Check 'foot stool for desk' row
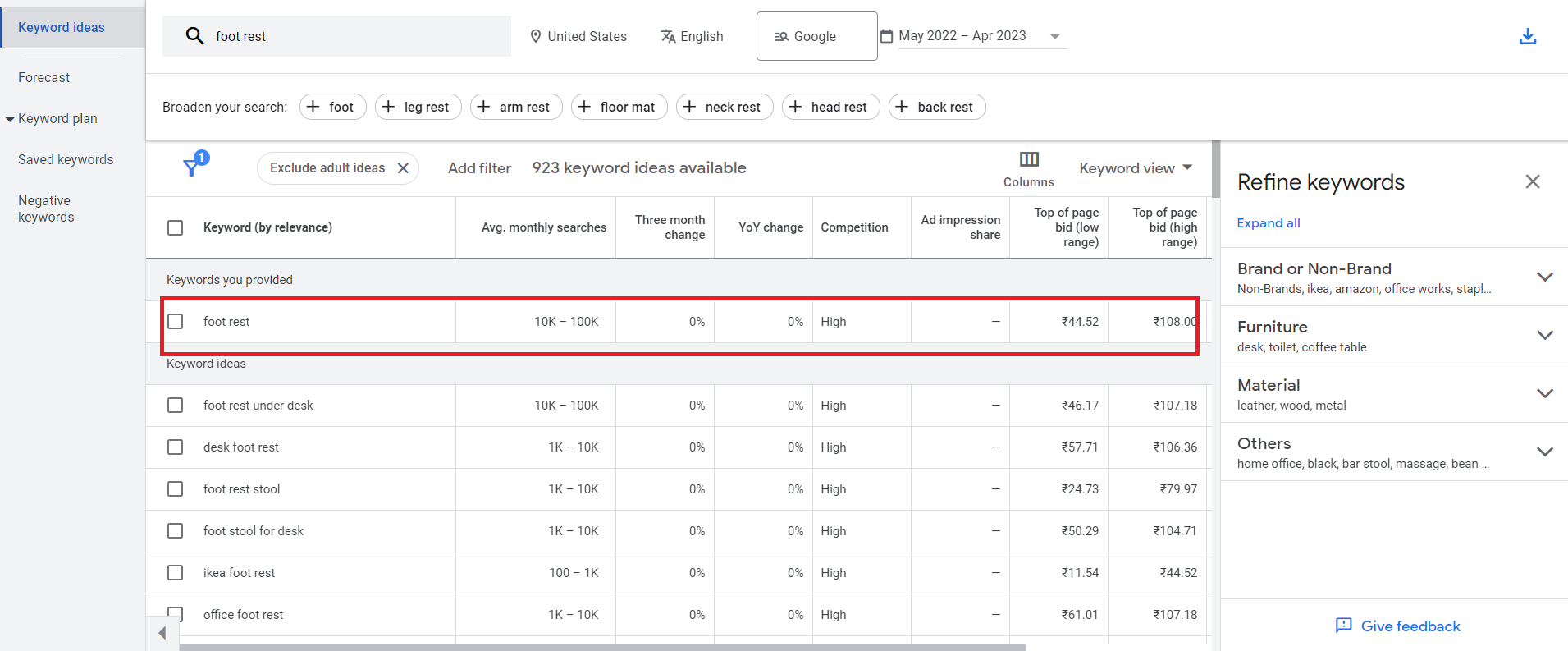Viewport: 1568px width, 651px height. click(x=175, y=530)
